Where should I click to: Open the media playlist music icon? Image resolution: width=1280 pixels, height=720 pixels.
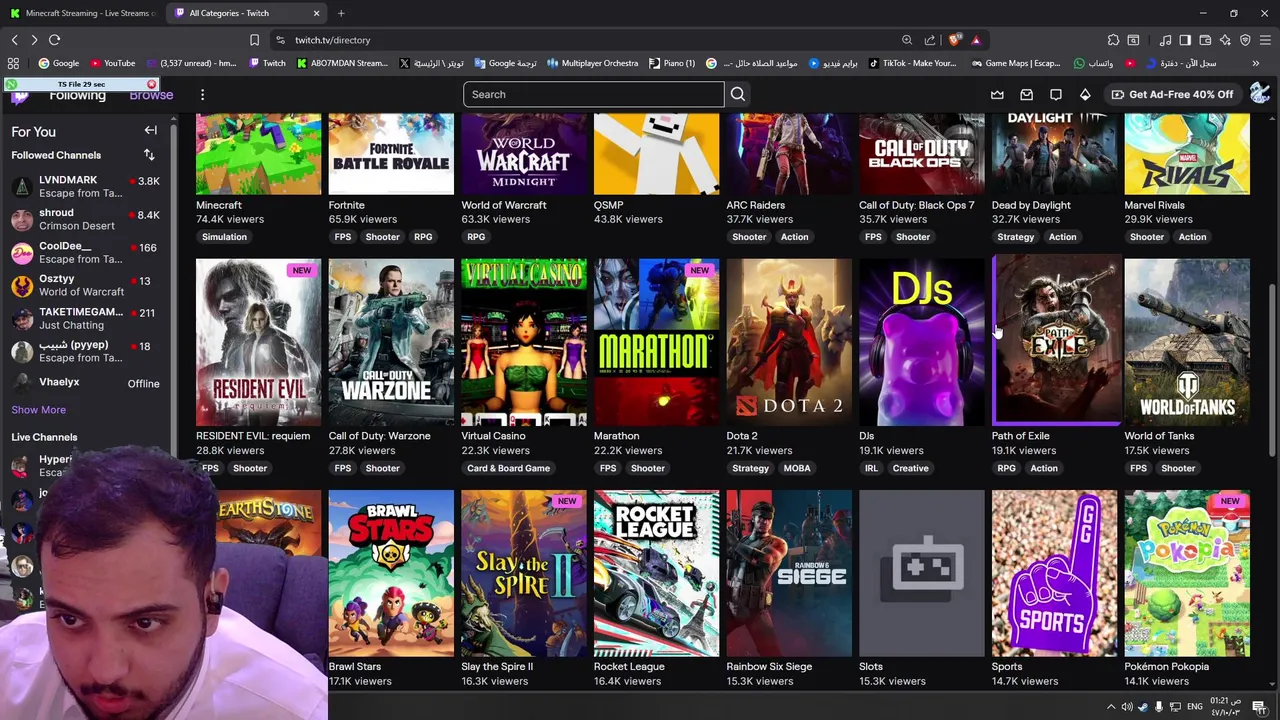tap(1165, 40)
